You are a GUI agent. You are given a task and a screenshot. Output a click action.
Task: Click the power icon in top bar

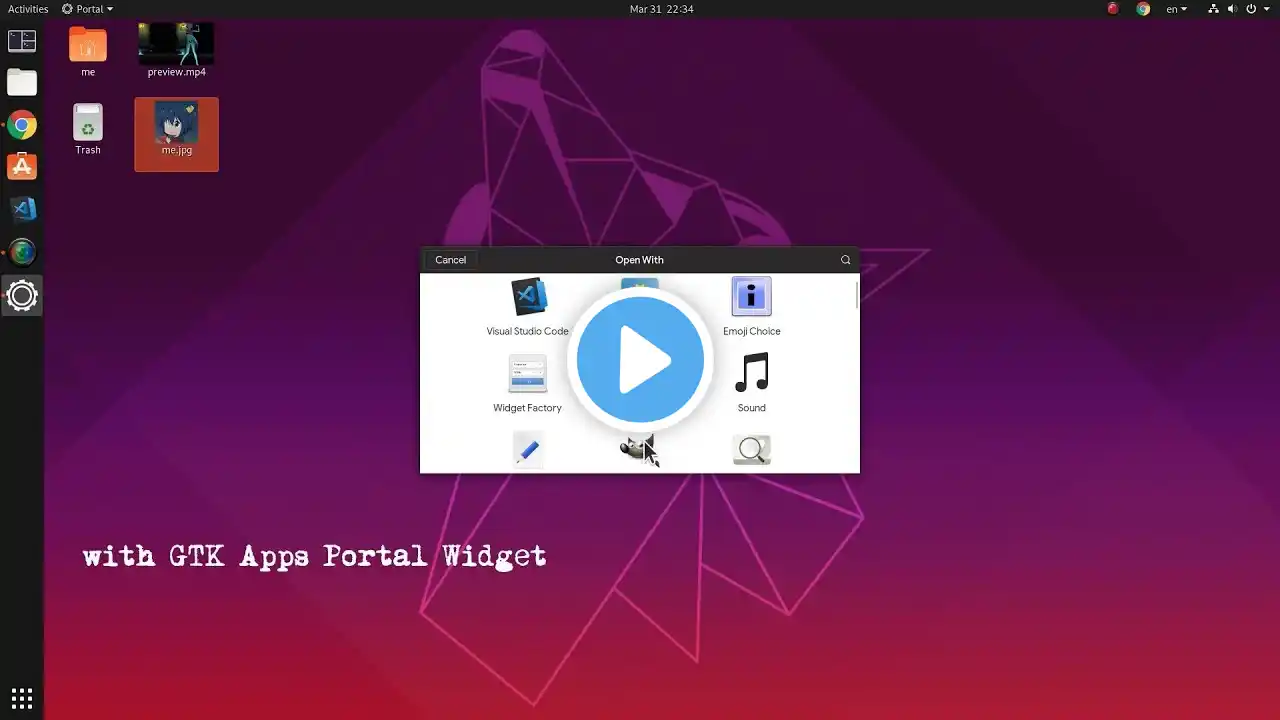[1251, 9]
